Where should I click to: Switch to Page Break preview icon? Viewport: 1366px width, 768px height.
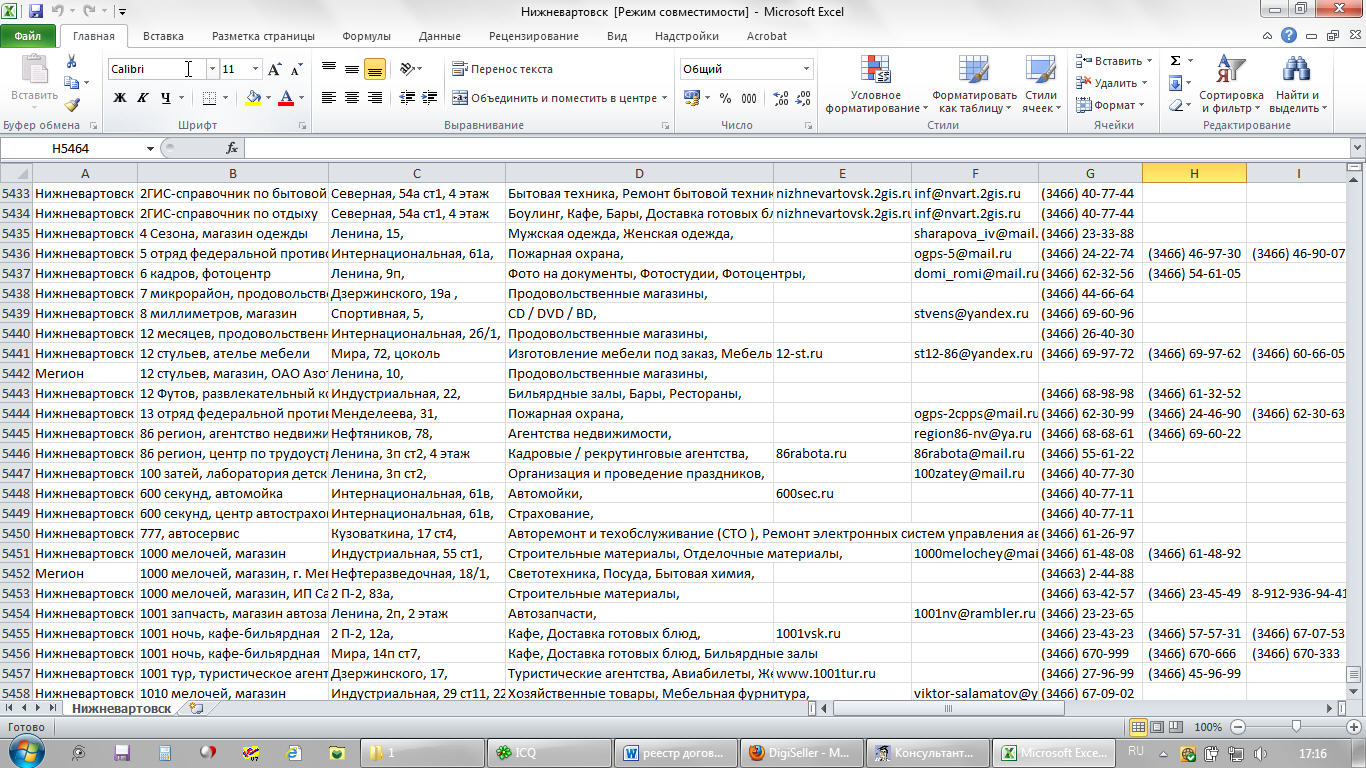click(1178, 727)
